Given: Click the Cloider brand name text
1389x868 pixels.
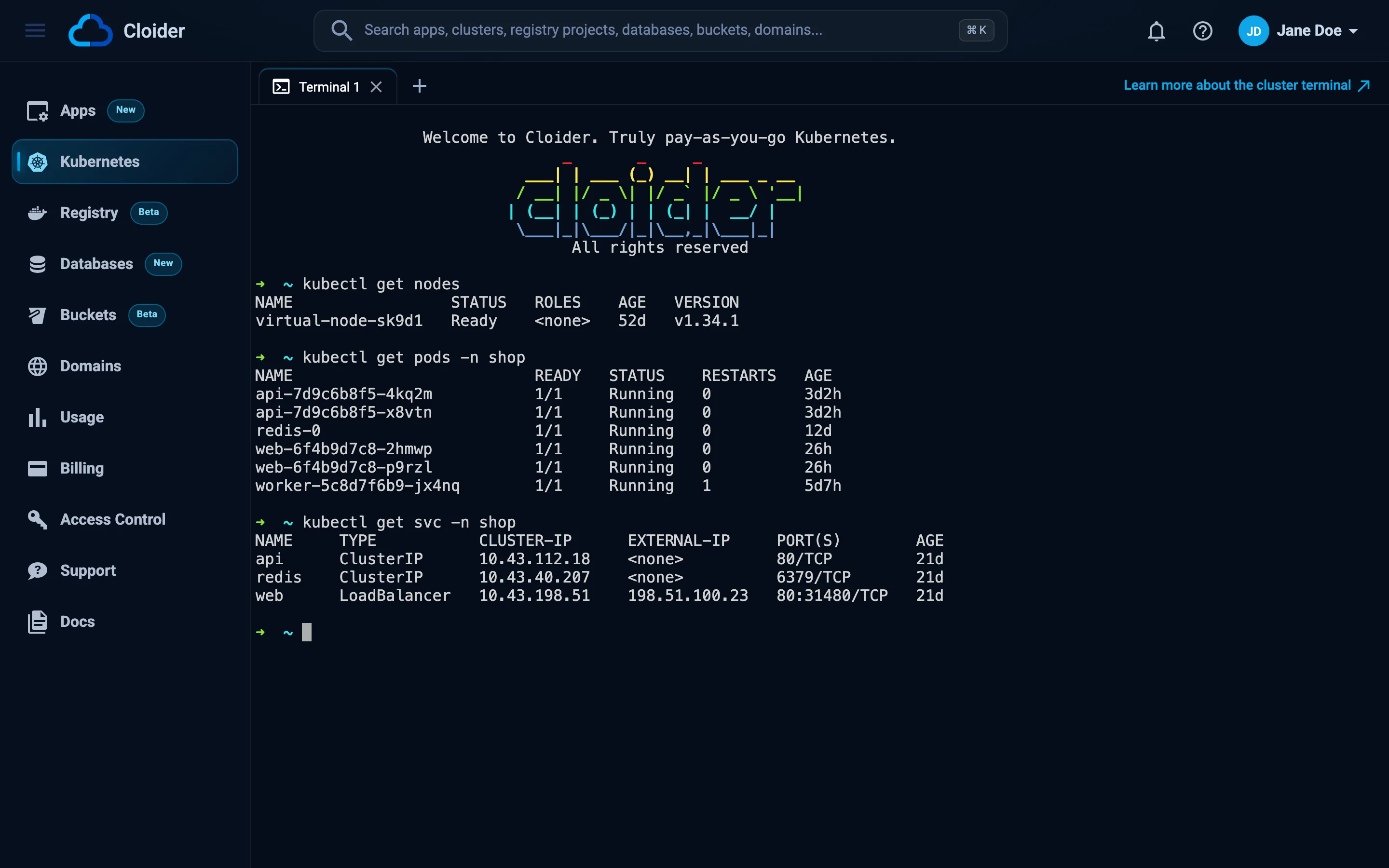Looking at the screenshot, I should (154, 30).
